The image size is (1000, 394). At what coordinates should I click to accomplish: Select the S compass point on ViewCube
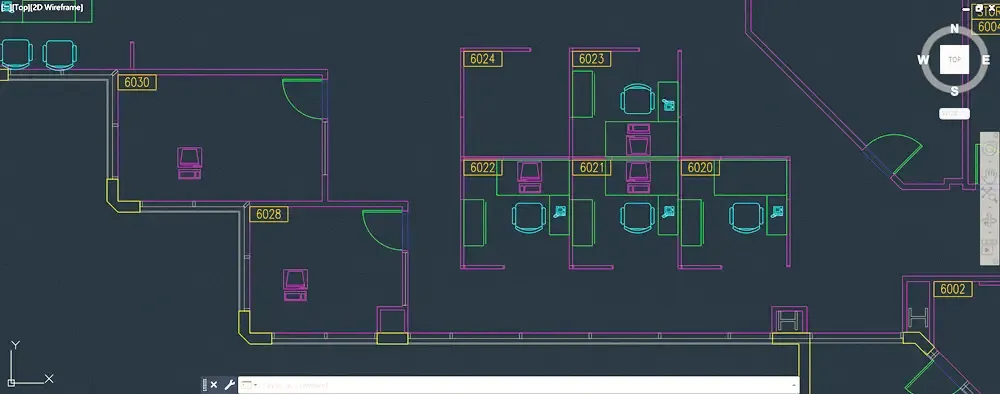point(955,91)
